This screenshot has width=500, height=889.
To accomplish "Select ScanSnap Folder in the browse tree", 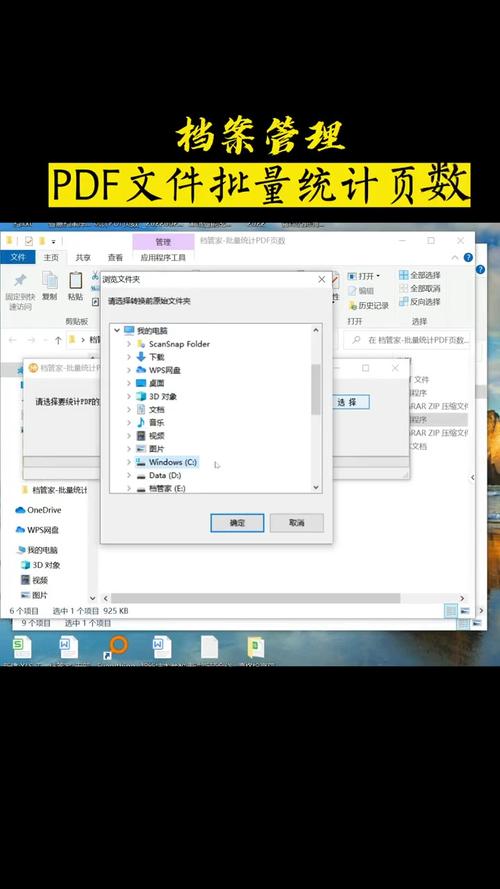I will click(179, 344).
